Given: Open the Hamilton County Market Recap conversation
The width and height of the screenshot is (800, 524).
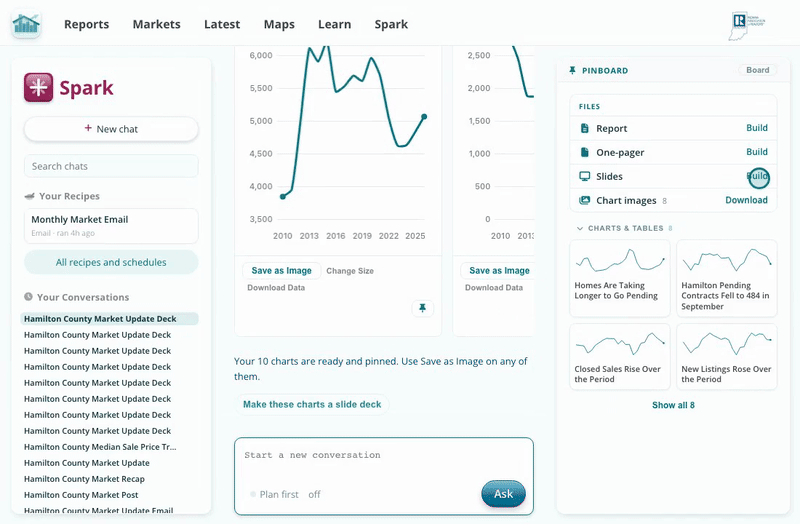Looking at the screenshot, I should tap(84, 479).
